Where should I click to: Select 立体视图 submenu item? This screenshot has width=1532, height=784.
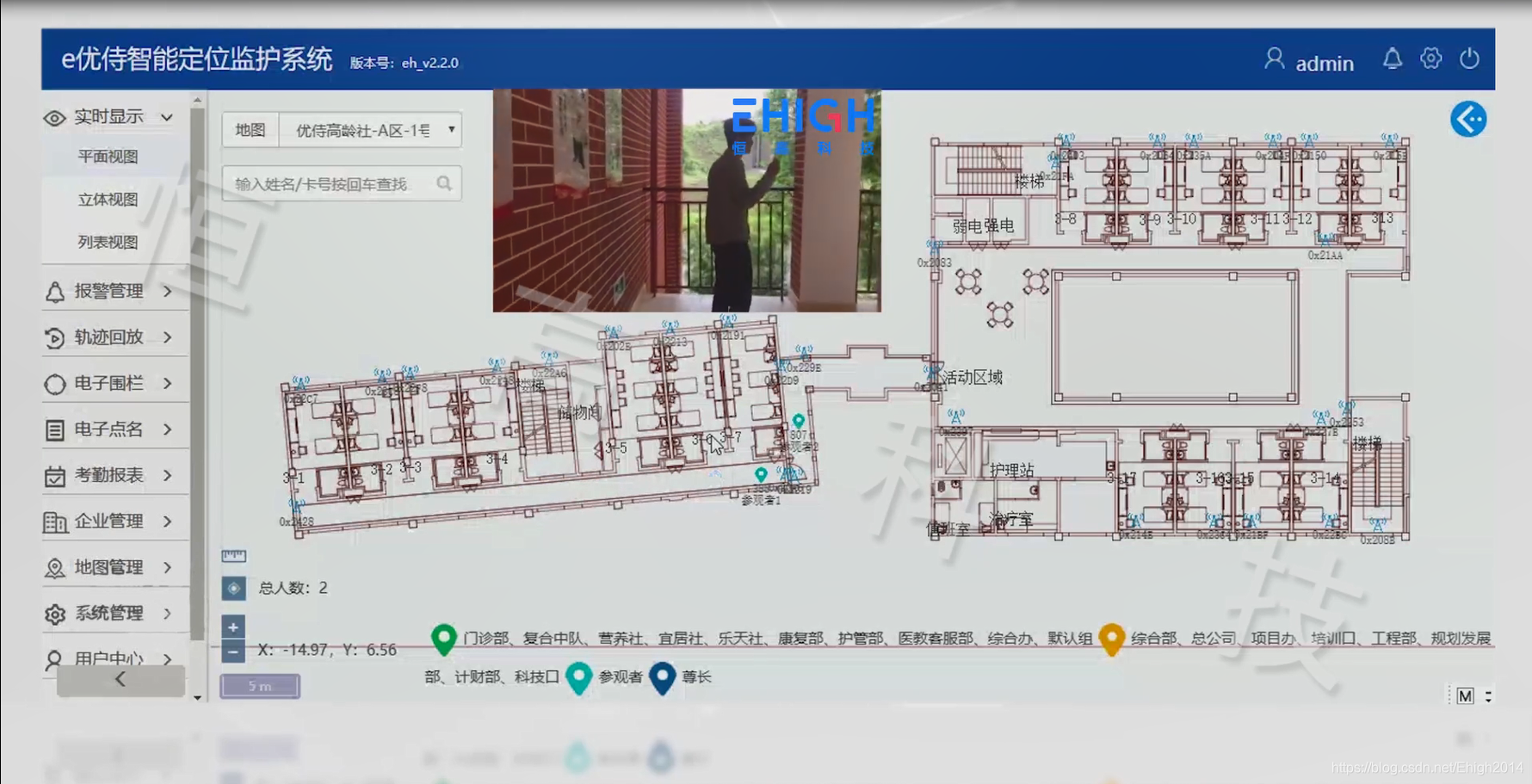pyautogui.click(x=108, y=200)
